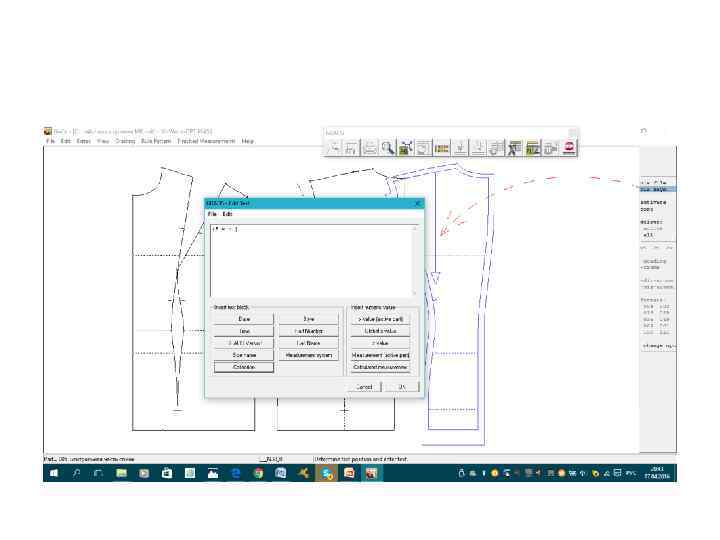The height and width of the screenshot is (540, 720).
Task: Cancel the Edit Text dialog
Action: coord(364,387)
